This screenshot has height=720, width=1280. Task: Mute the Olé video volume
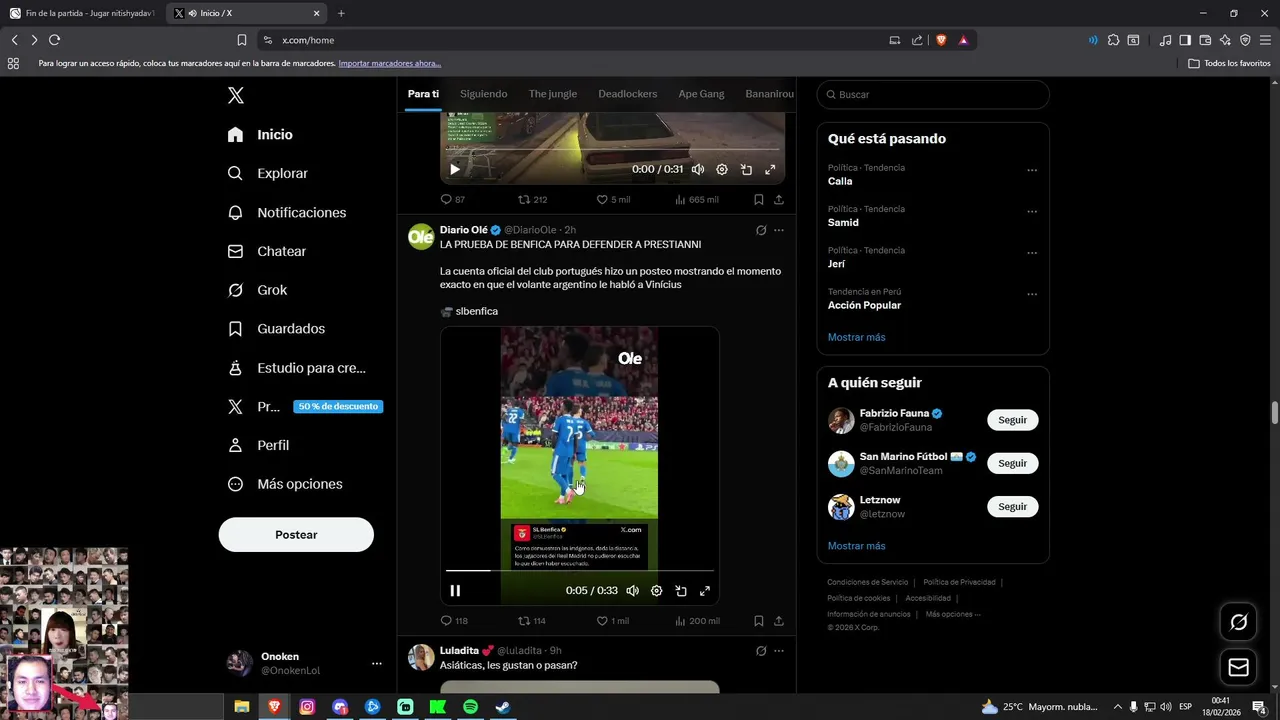tap(632, 591)
